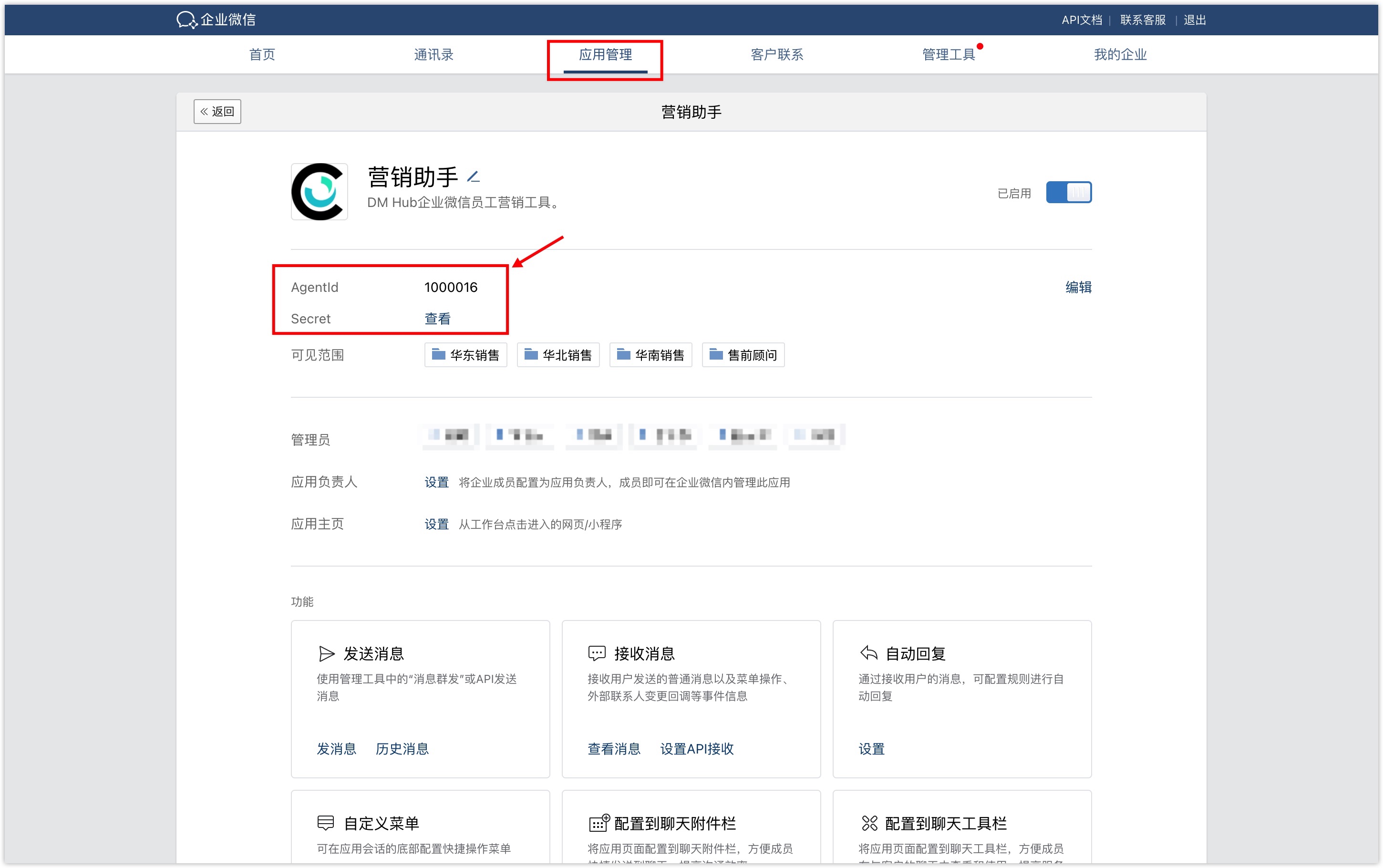Image resolution: width=1383 pixels, height=868 pixels.
Task: Click the 自定义菜单 icon
Action: (x=325, y=823)
